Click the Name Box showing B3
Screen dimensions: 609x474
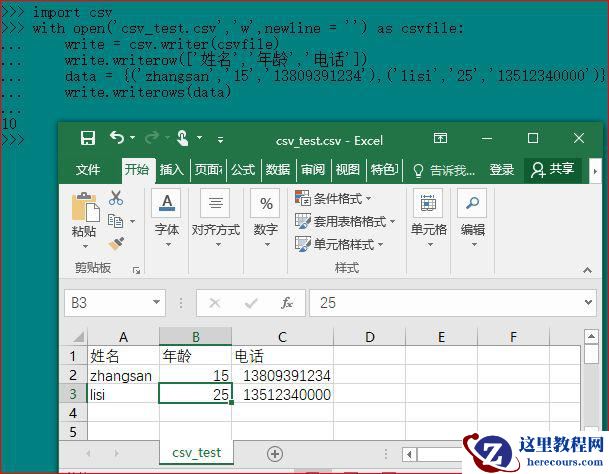(108, 303)
